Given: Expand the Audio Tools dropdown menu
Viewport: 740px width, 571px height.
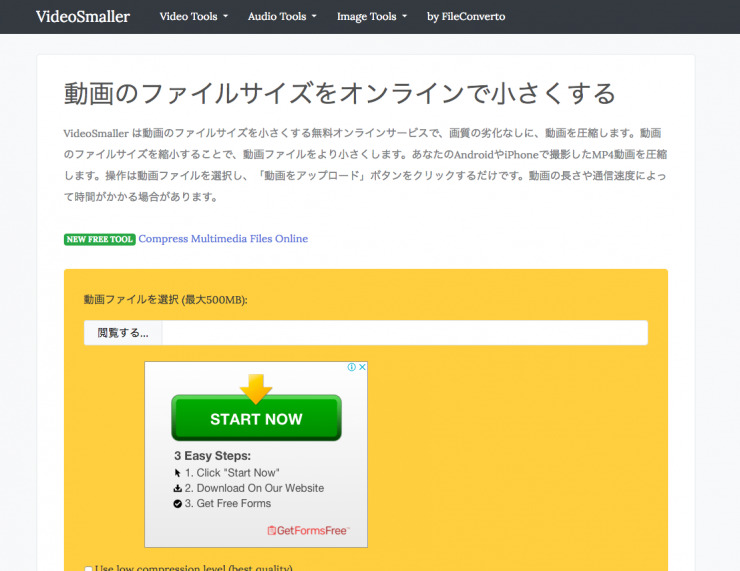Looking at the screenshot, I should tap(282, 17).
